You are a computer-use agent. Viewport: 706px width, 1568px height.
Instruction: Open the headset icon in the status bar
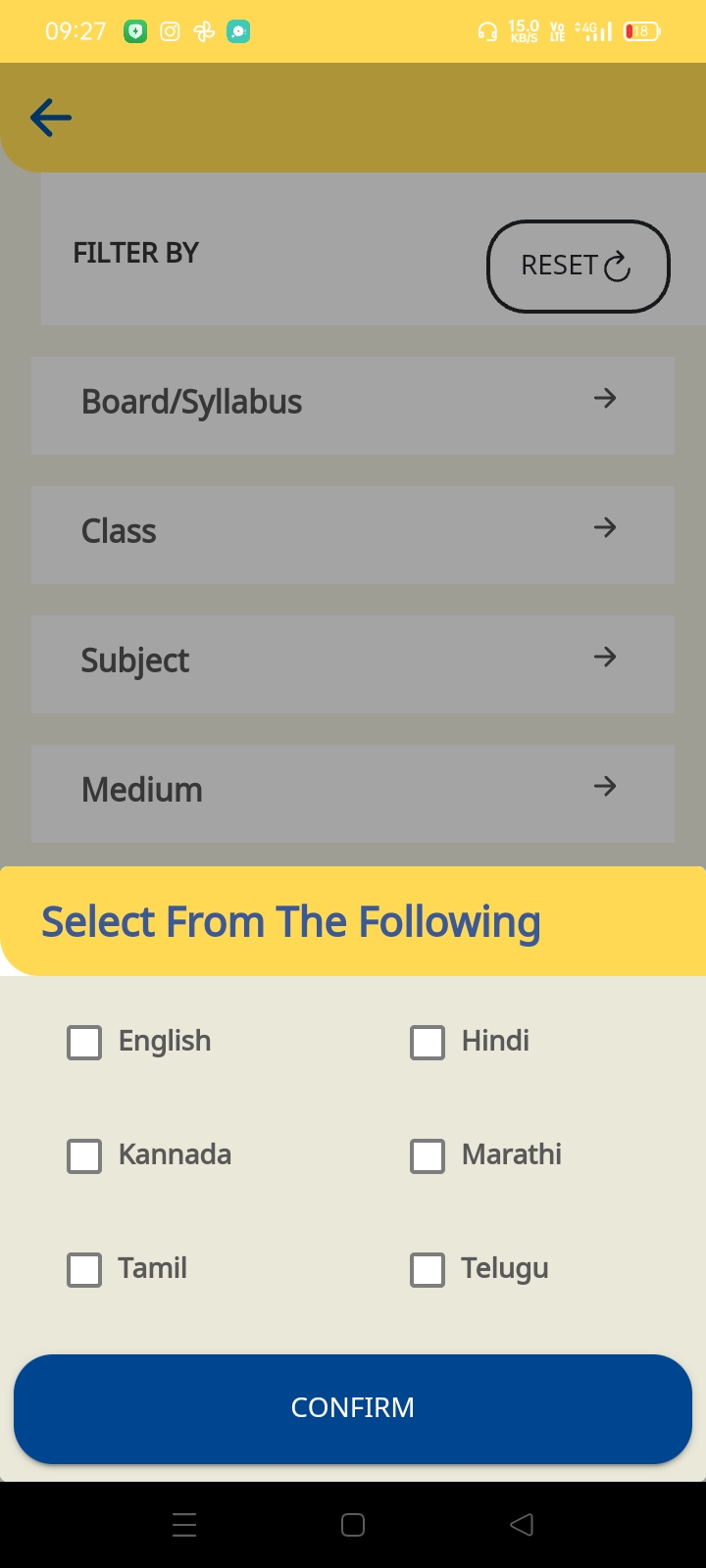click(x=487, y=32)
